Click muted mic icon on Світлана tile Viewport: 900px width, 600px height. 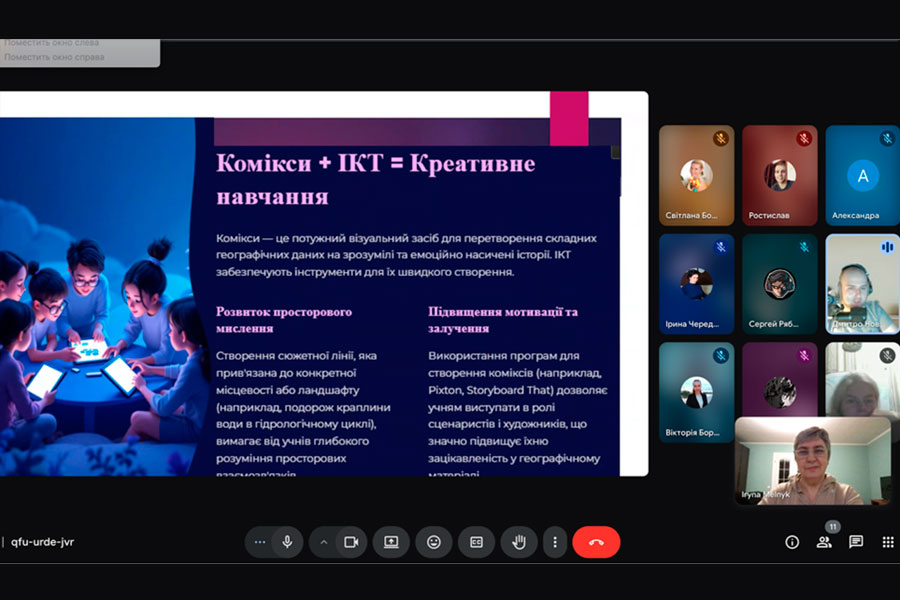[x=720, y=138]
